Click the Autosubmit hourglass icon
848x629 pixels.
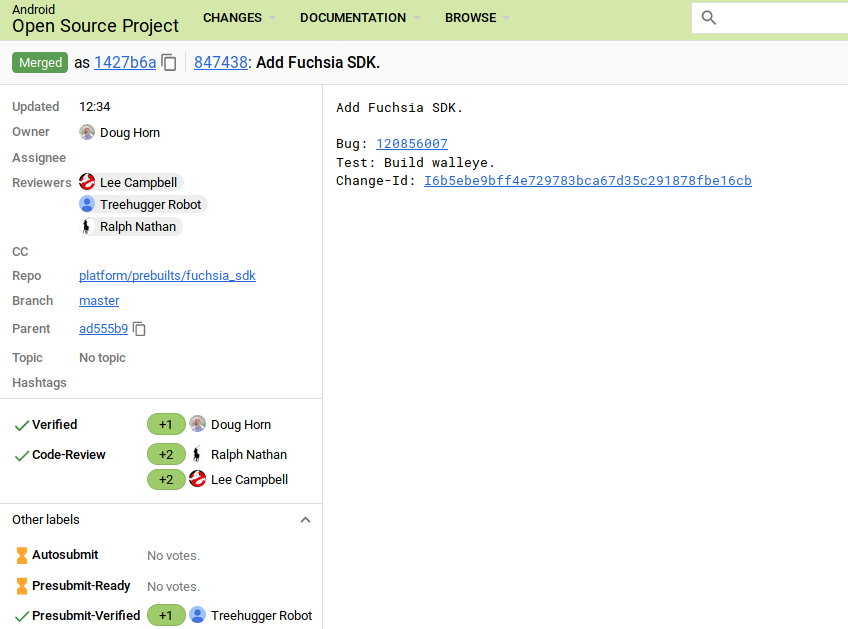pyautogui.click(x=22, y=555)
